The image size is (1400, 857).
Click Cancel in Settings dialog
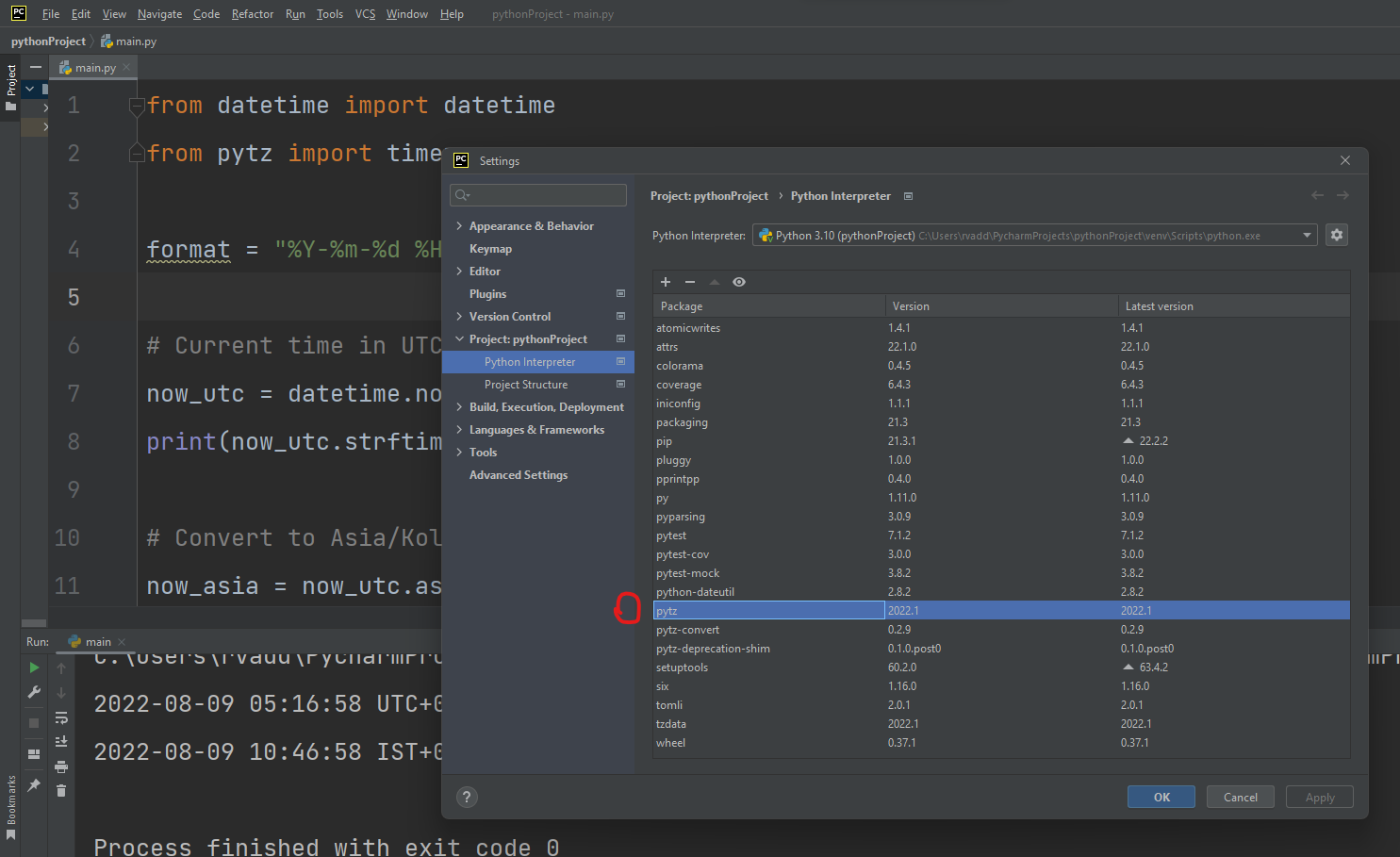(1241, 797)
